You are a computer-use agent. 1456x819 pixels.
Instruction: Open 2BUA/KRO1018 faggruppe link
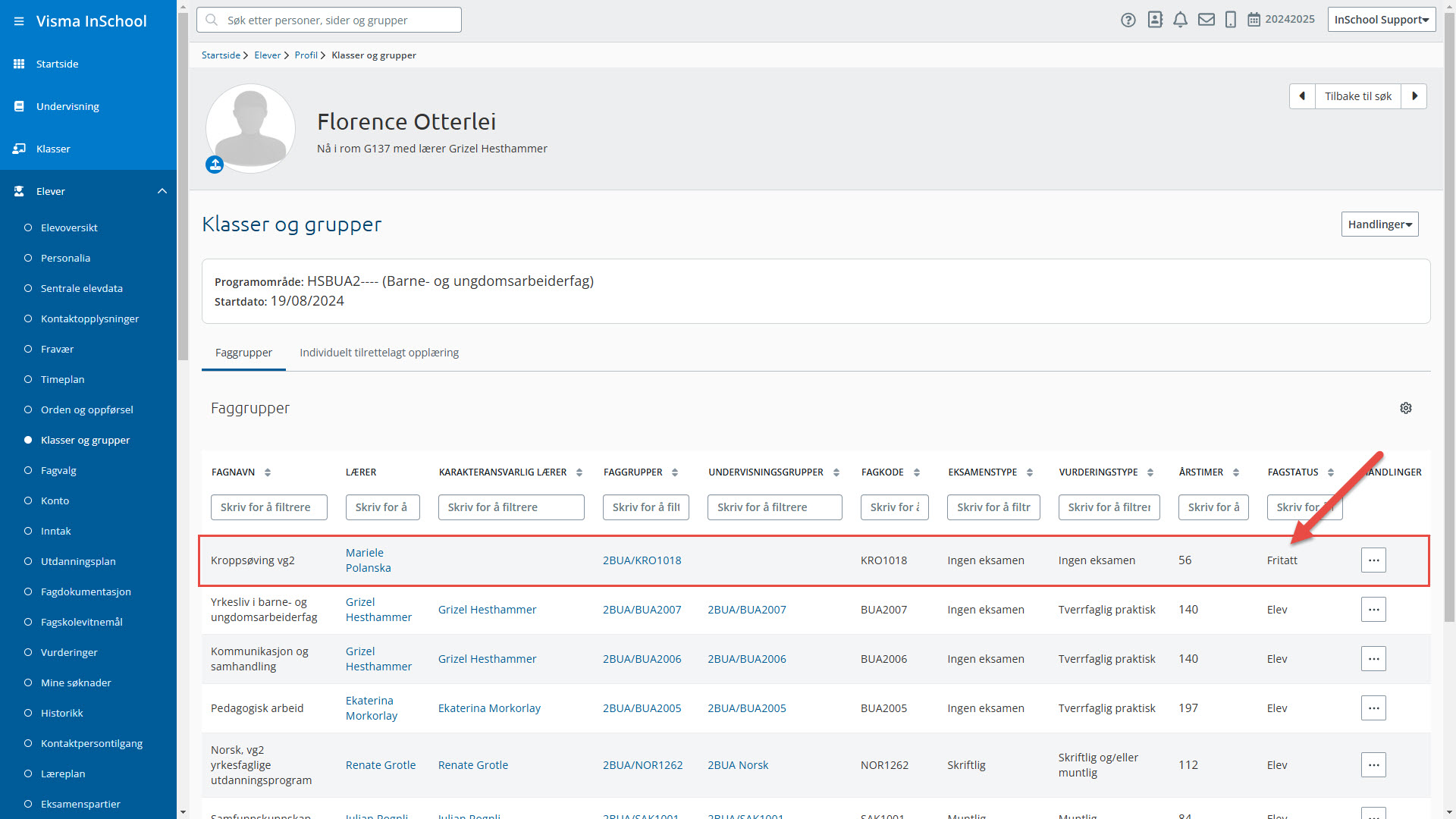click(642, 560)
